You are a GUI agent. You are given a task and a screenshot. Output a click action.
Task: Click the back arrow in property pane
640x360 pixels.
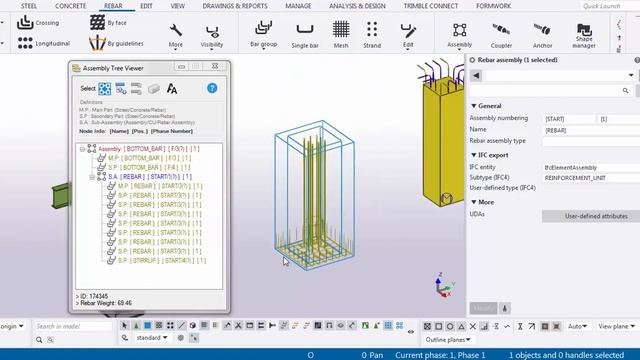pos(476,75)
